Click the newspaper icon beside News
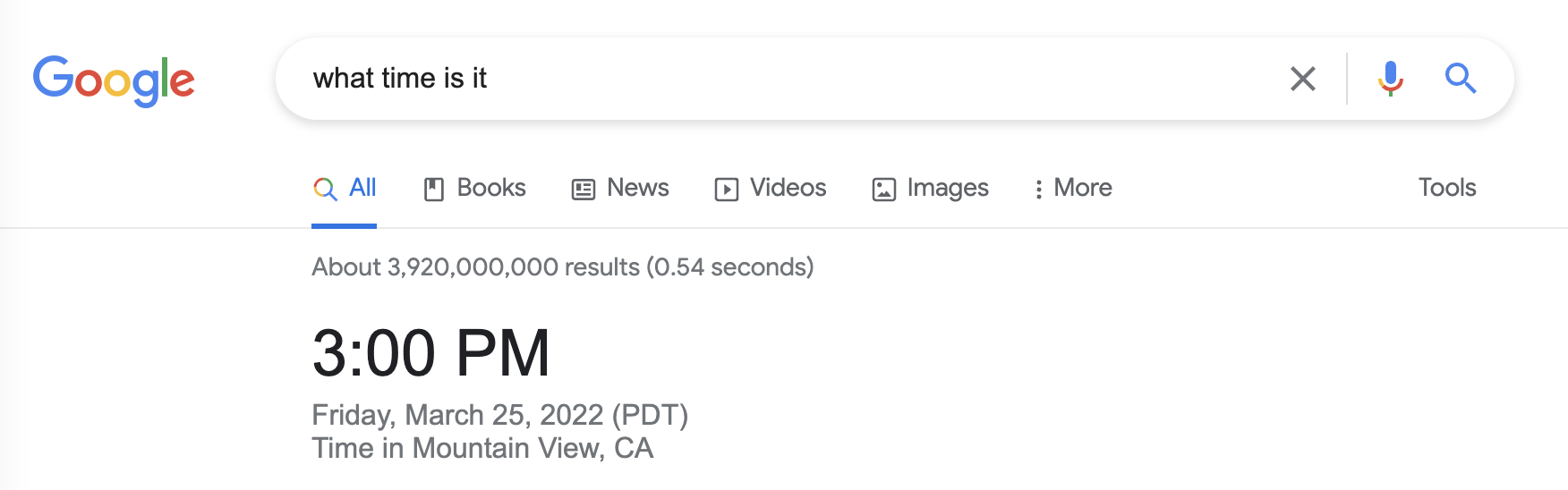1568x490 pixels. point(584,189)
